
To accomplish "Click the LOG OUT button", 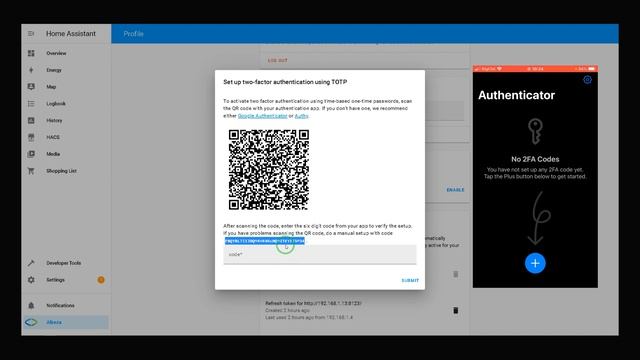I will click(x=278, y=60).
